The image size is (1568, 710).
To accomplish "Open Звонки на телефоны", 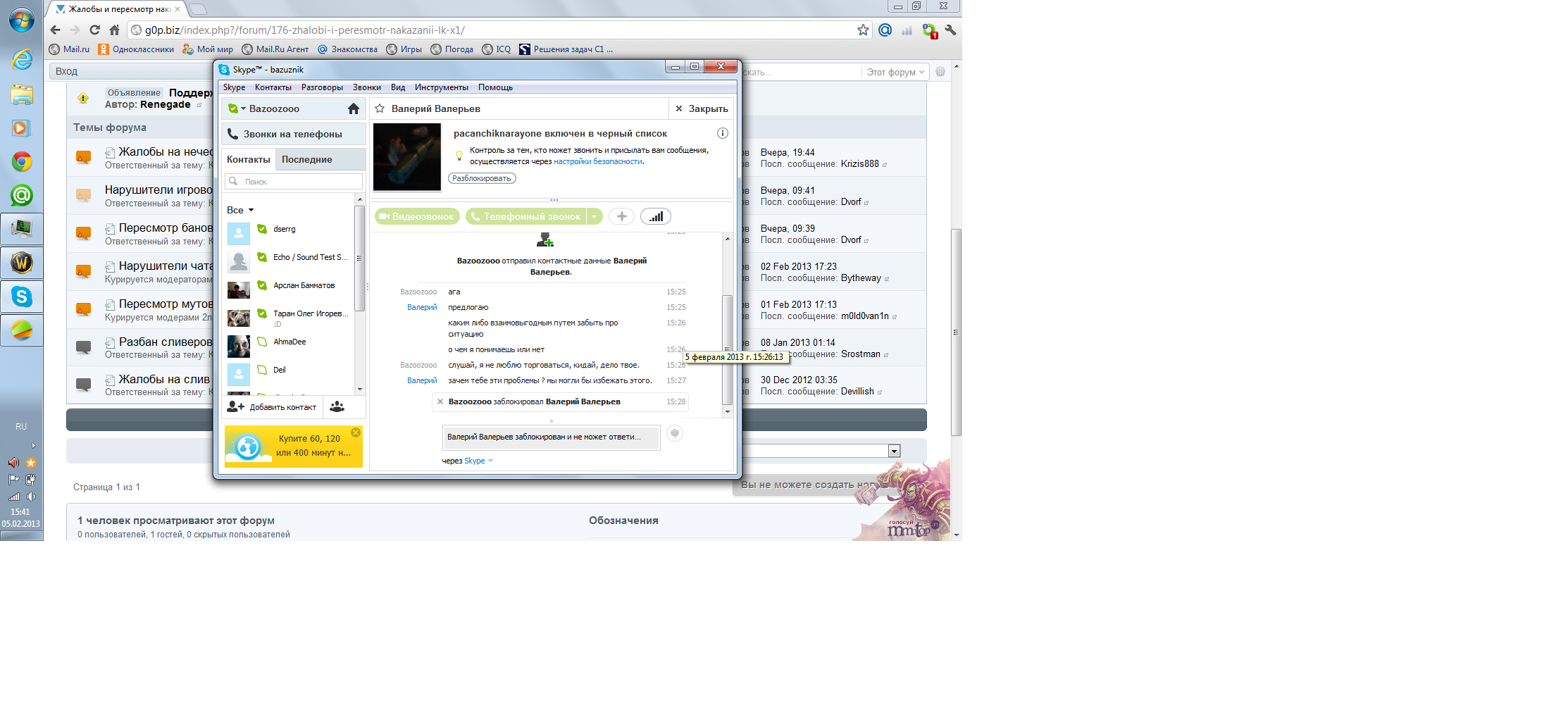I will [294, 134].
